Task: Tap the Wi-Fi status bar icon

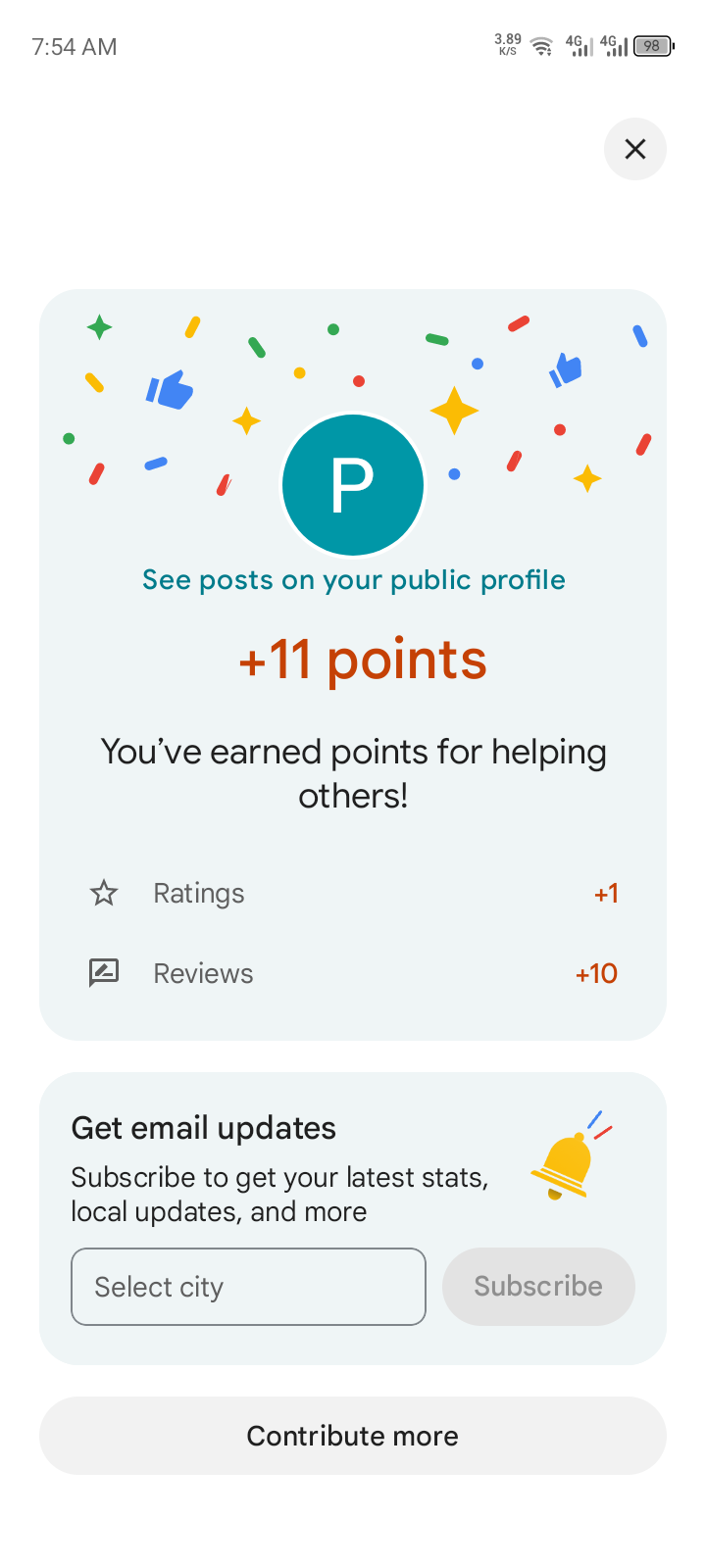Action: [541, 46]
